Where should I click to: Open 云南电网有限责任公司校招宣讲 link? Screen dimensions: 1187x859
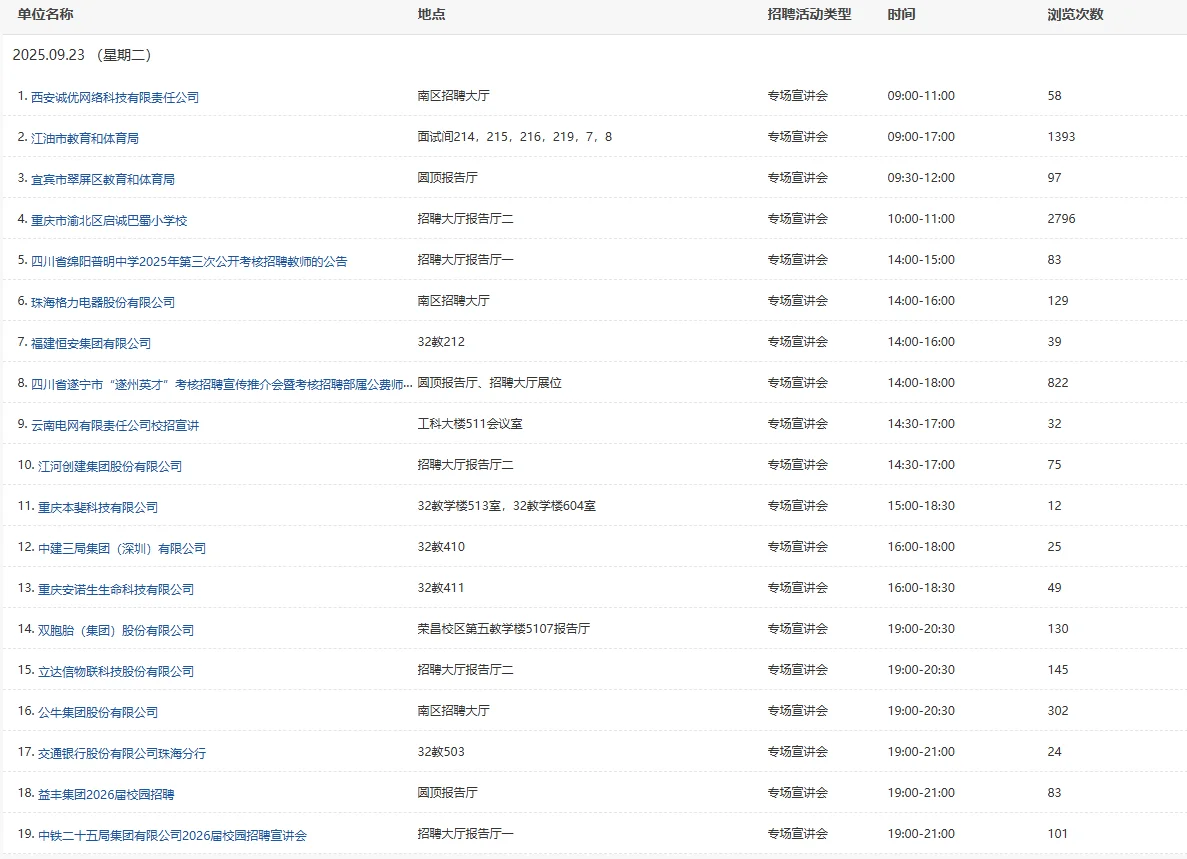pyautogui.click(x=115, y=425)
